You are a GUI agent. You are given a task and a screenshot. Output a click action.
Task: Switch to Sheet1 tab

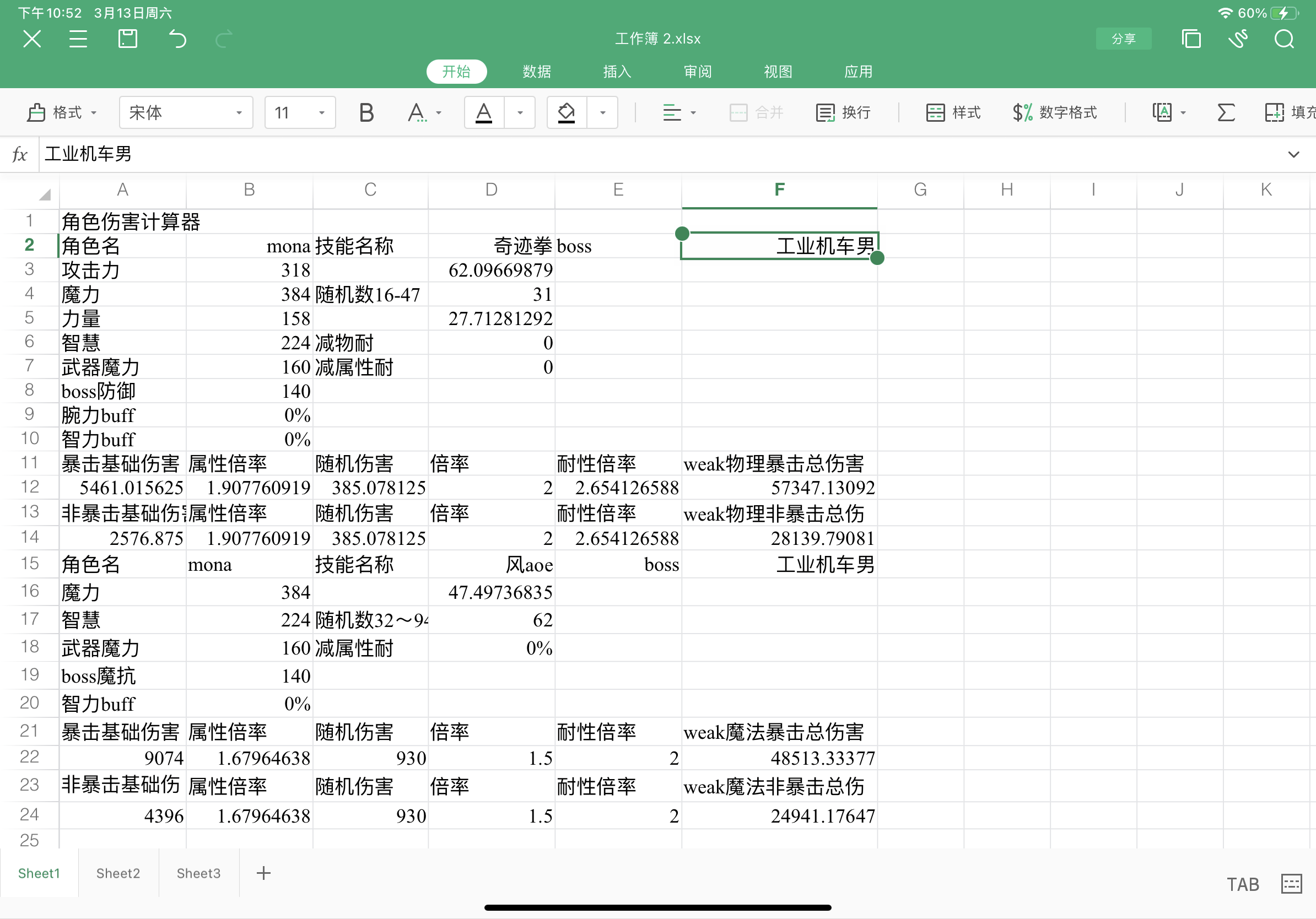[39, 873]
